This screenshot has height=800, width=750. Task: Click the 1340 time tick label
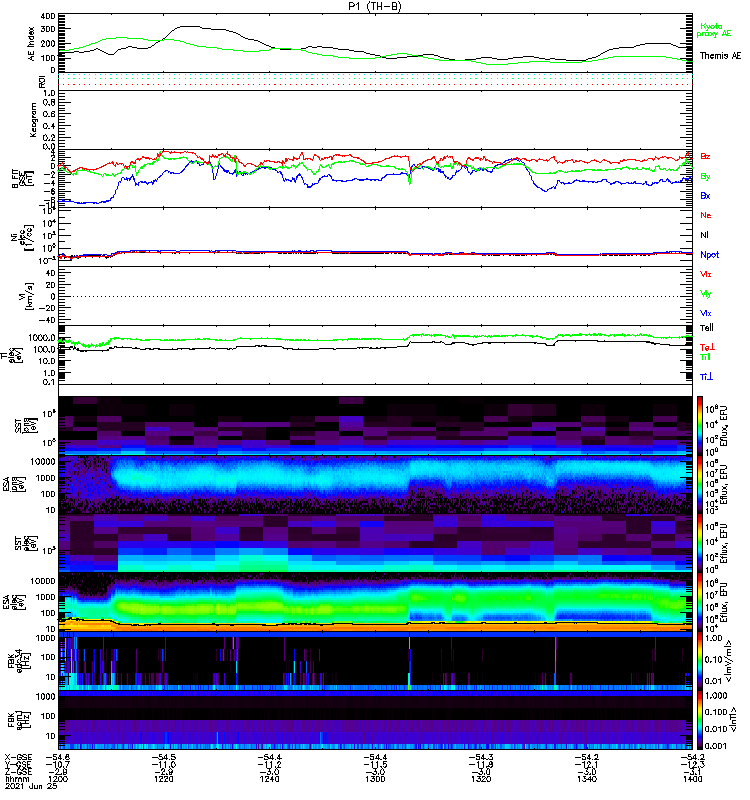[587, 779]
